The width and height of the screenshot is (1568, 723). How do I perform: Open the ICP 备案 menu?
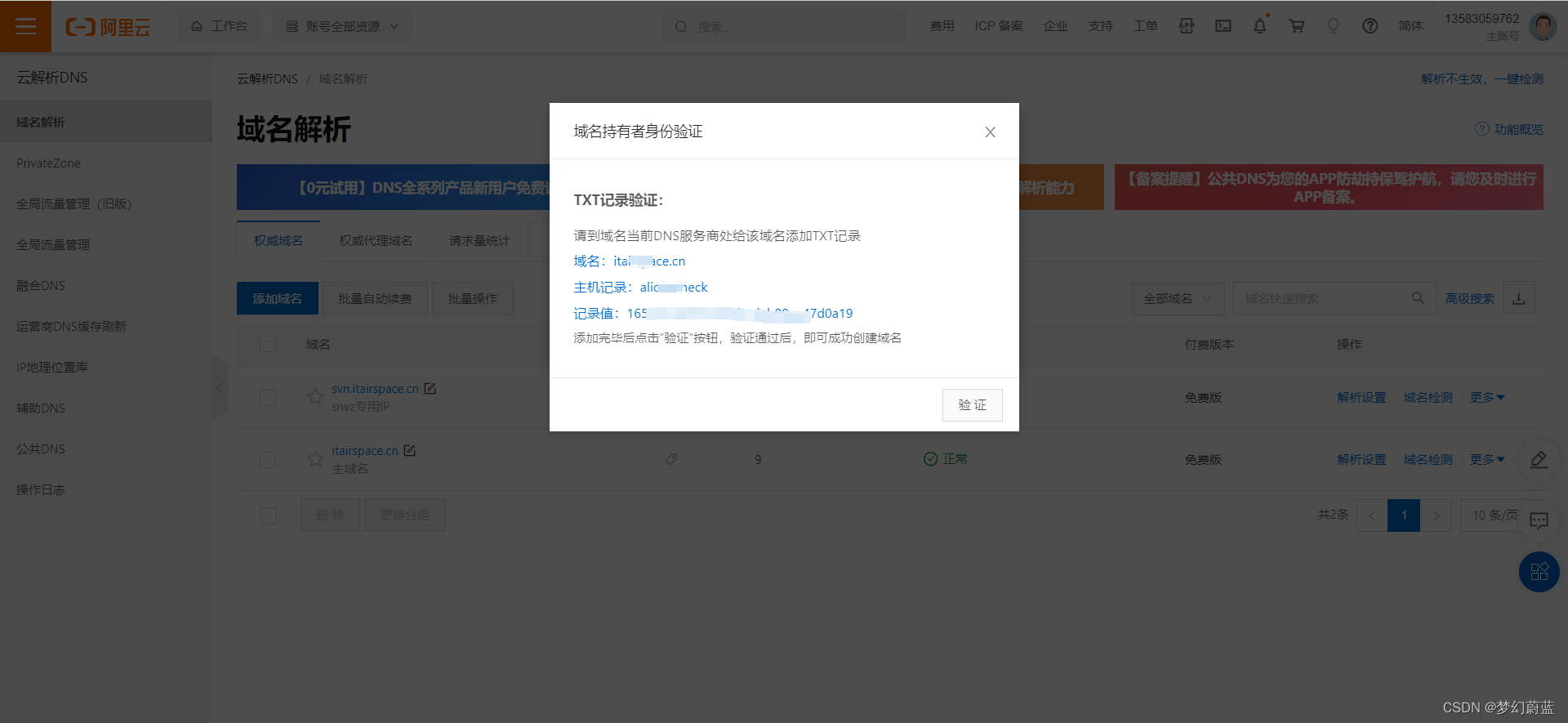tap(998, 26)
